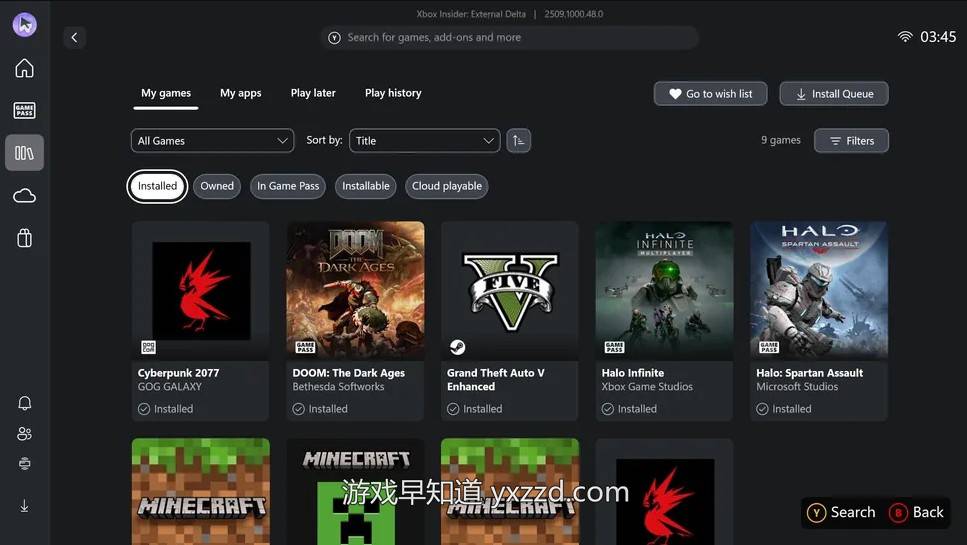Open the Filters panel button
Image resolution: width=967 pixels, height=545 pixels.
[851, 141]
